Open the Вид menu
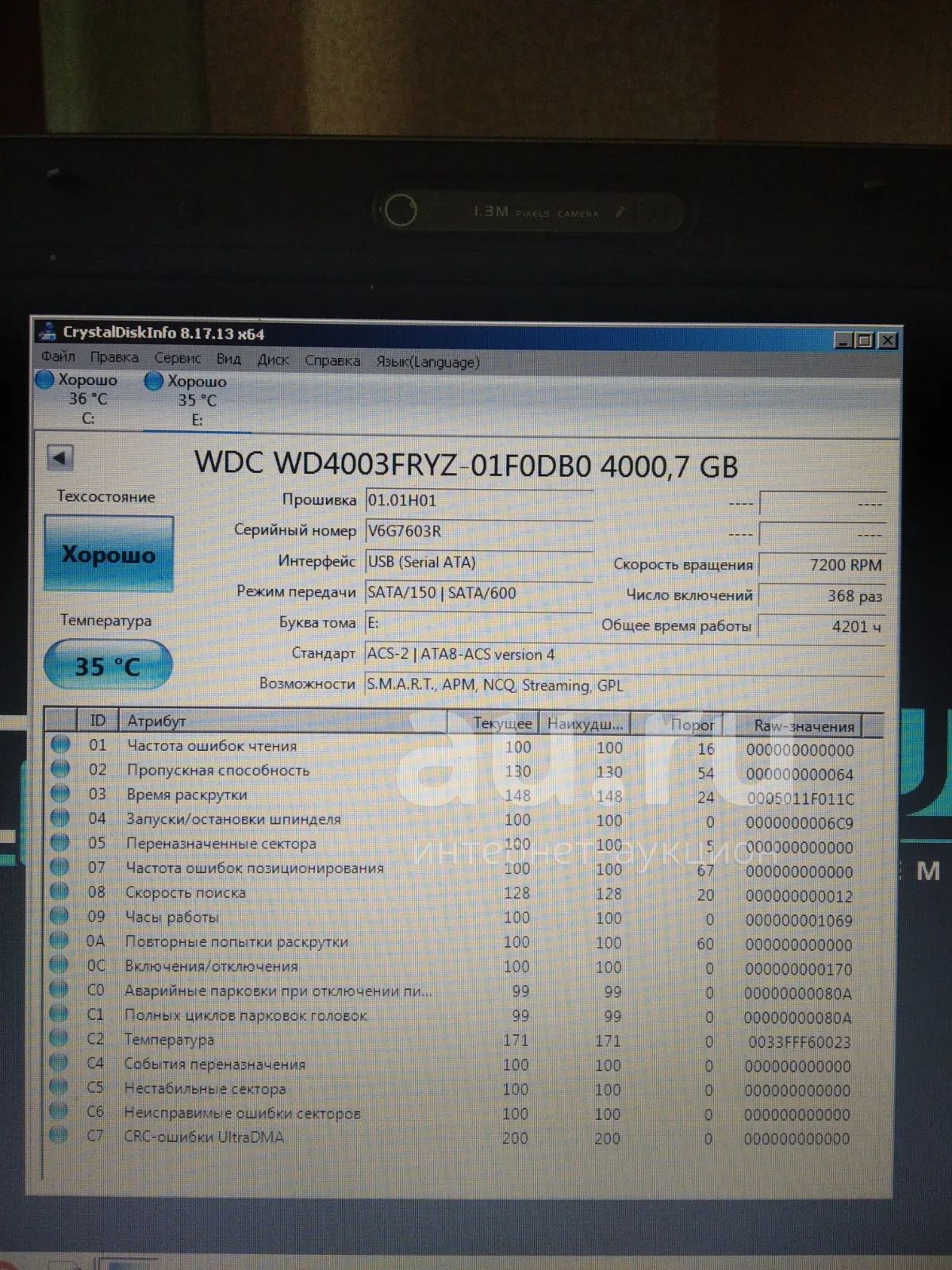The height and width of the screenshot is (1270, 952). (x=228, y=359)
